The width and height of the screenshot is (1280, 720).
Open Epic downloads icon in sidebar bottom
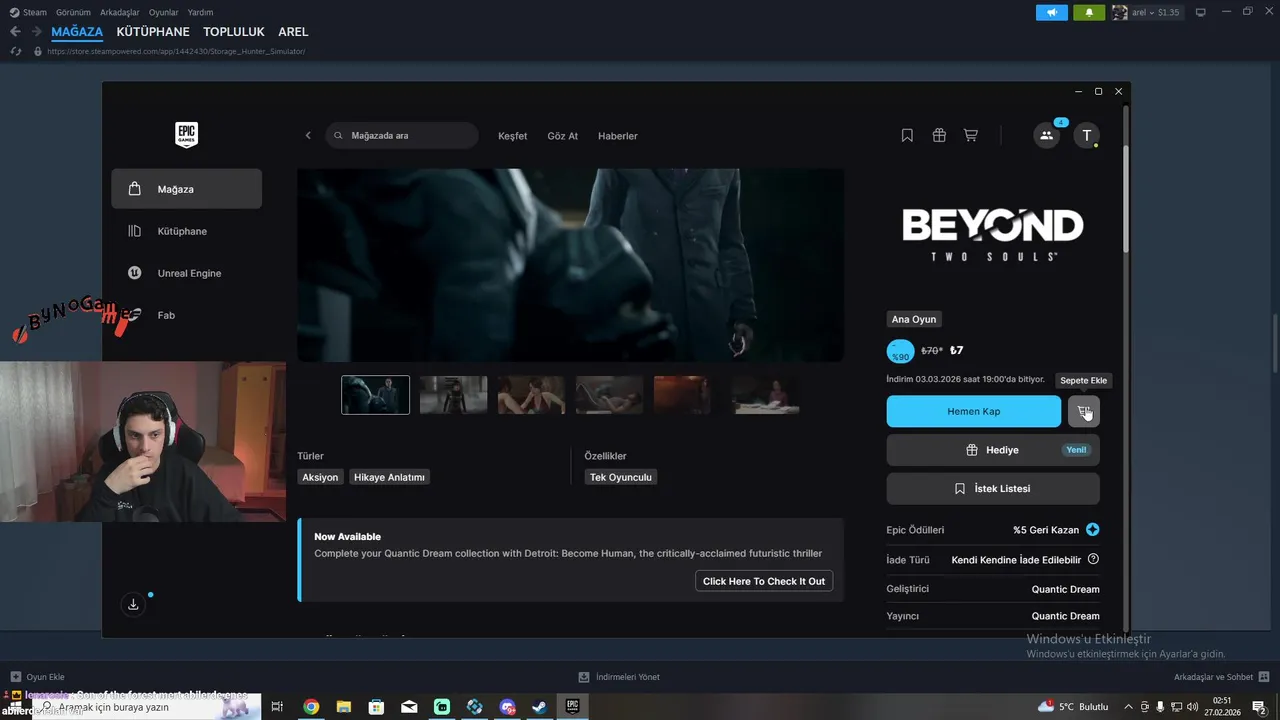click(133, 604)
